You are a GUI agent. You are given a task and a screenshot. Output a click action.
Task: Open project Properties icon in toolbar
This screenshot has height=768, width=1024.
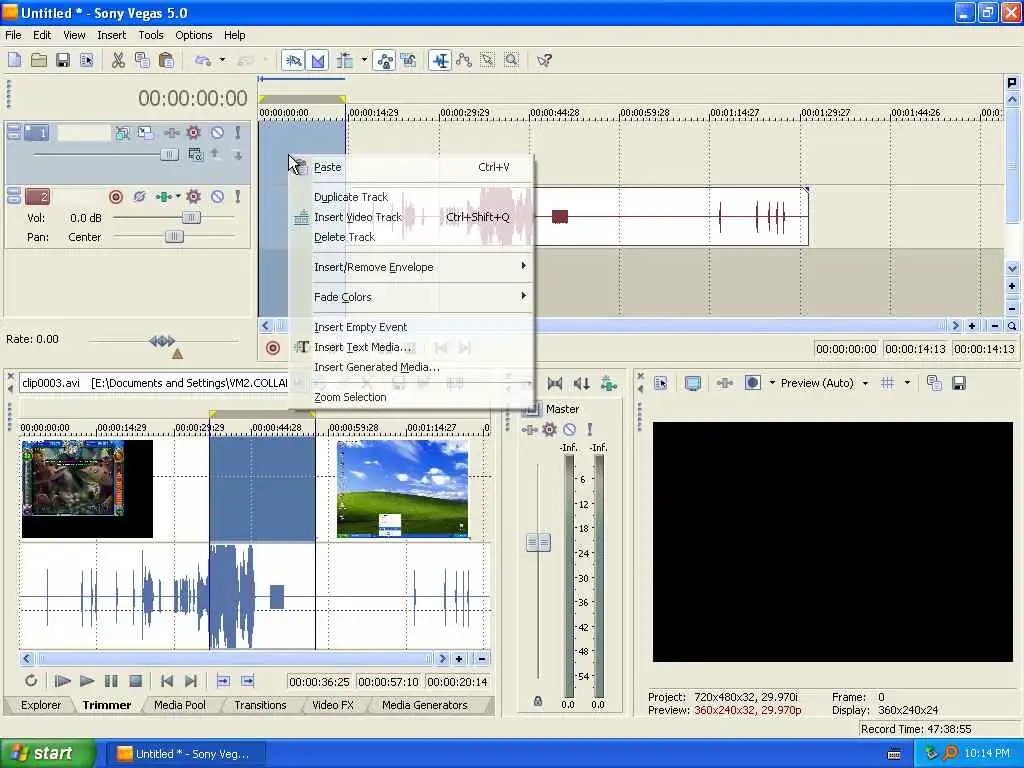pos(86,60)
